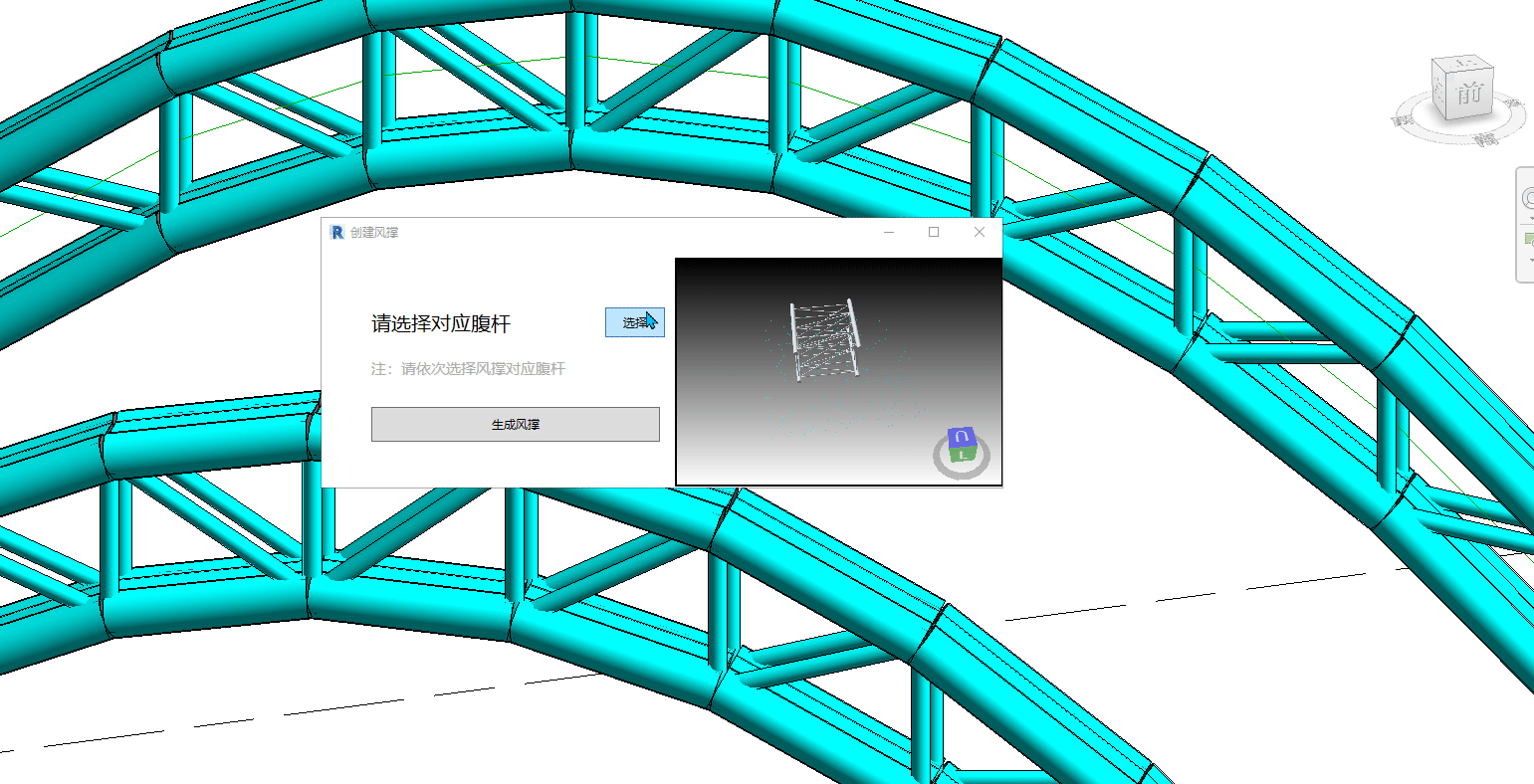
Task: Click the 选择 button beside 请选择对应腹杆
Action: [x=634, y=321]
